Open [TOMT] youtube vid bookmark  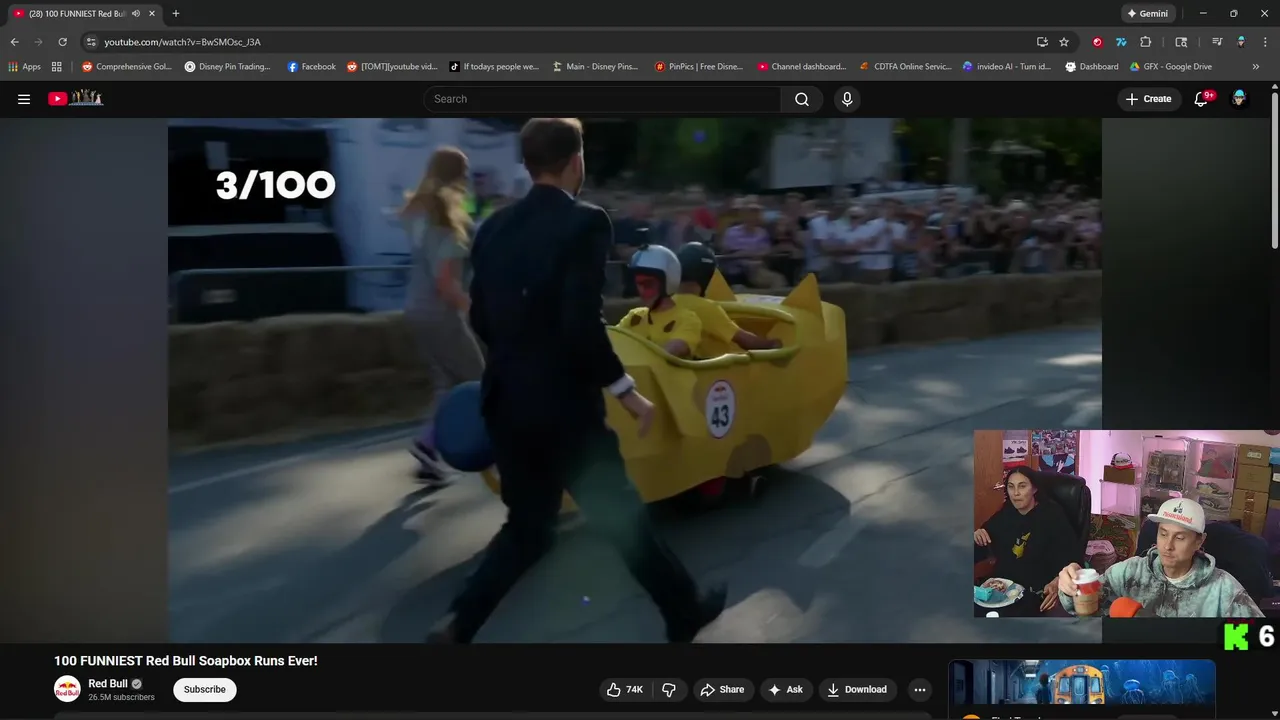click(x=393, y=66)
